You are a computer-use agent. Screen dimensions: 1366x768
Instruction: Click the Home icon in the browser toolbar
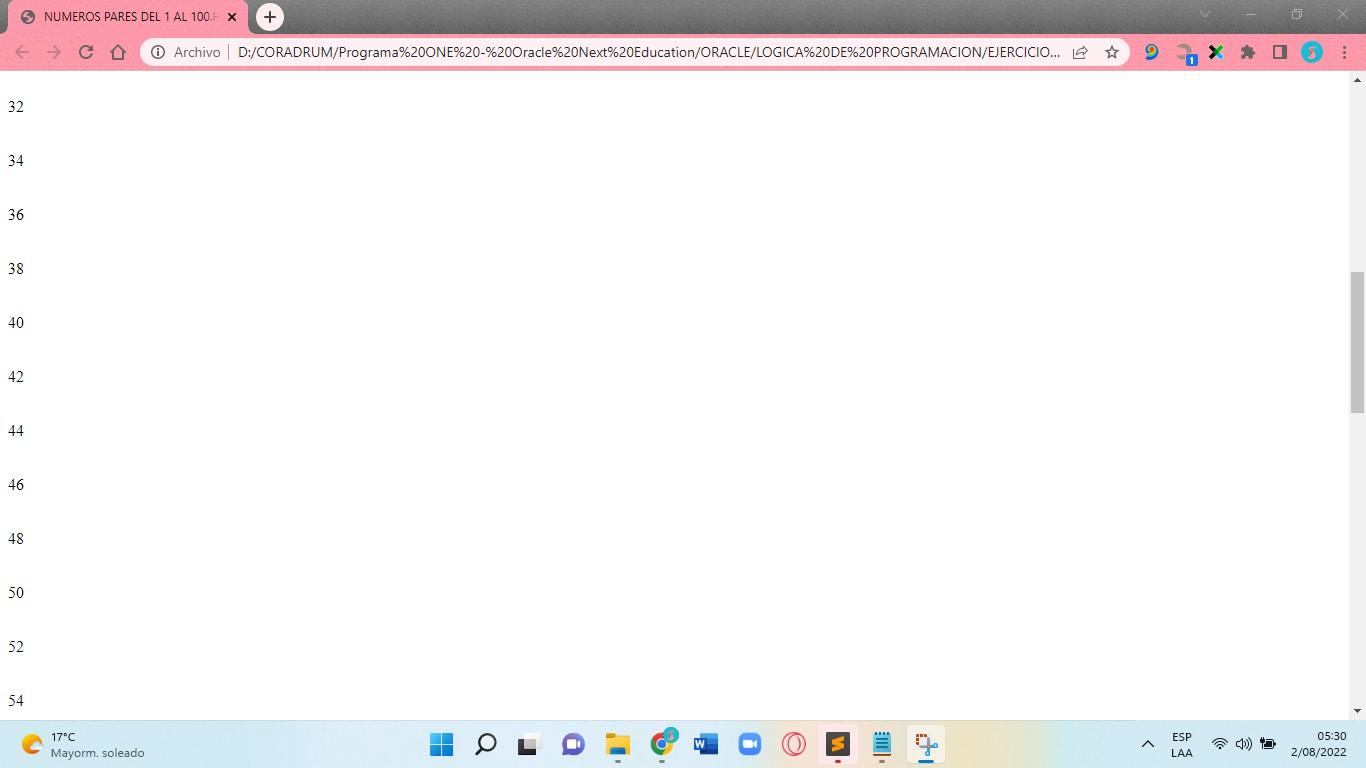119,52
